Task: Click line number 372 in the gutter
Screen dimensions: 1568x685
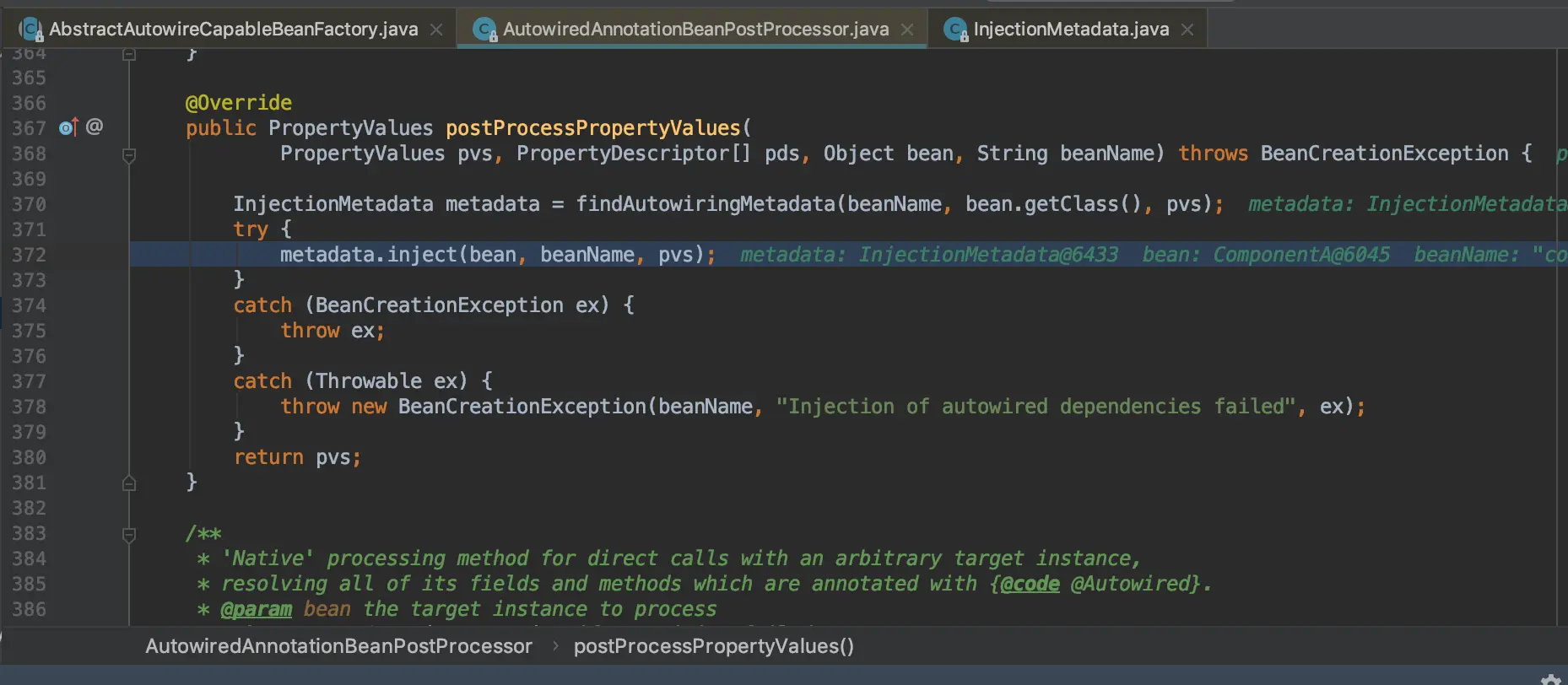Action: tap(29, 255)
